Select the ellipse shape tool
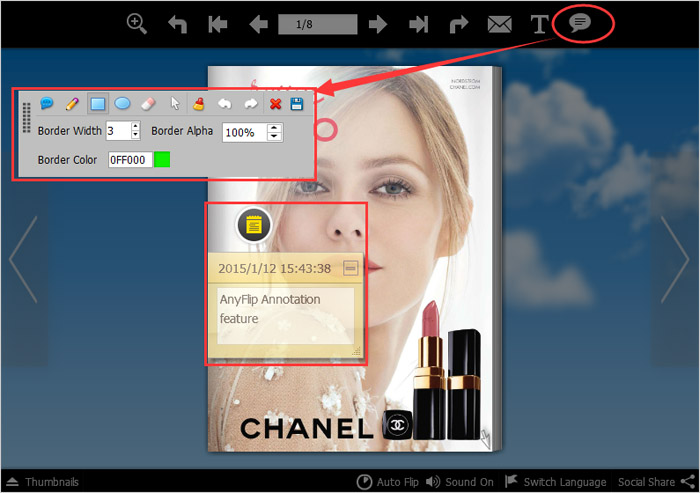 coord(122,103)
